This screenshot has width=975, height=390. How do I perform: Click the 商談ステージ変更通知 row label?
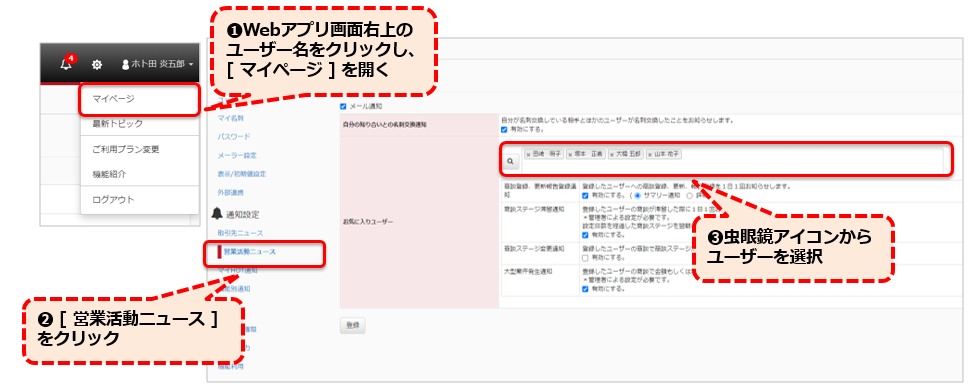coord(534,248)
